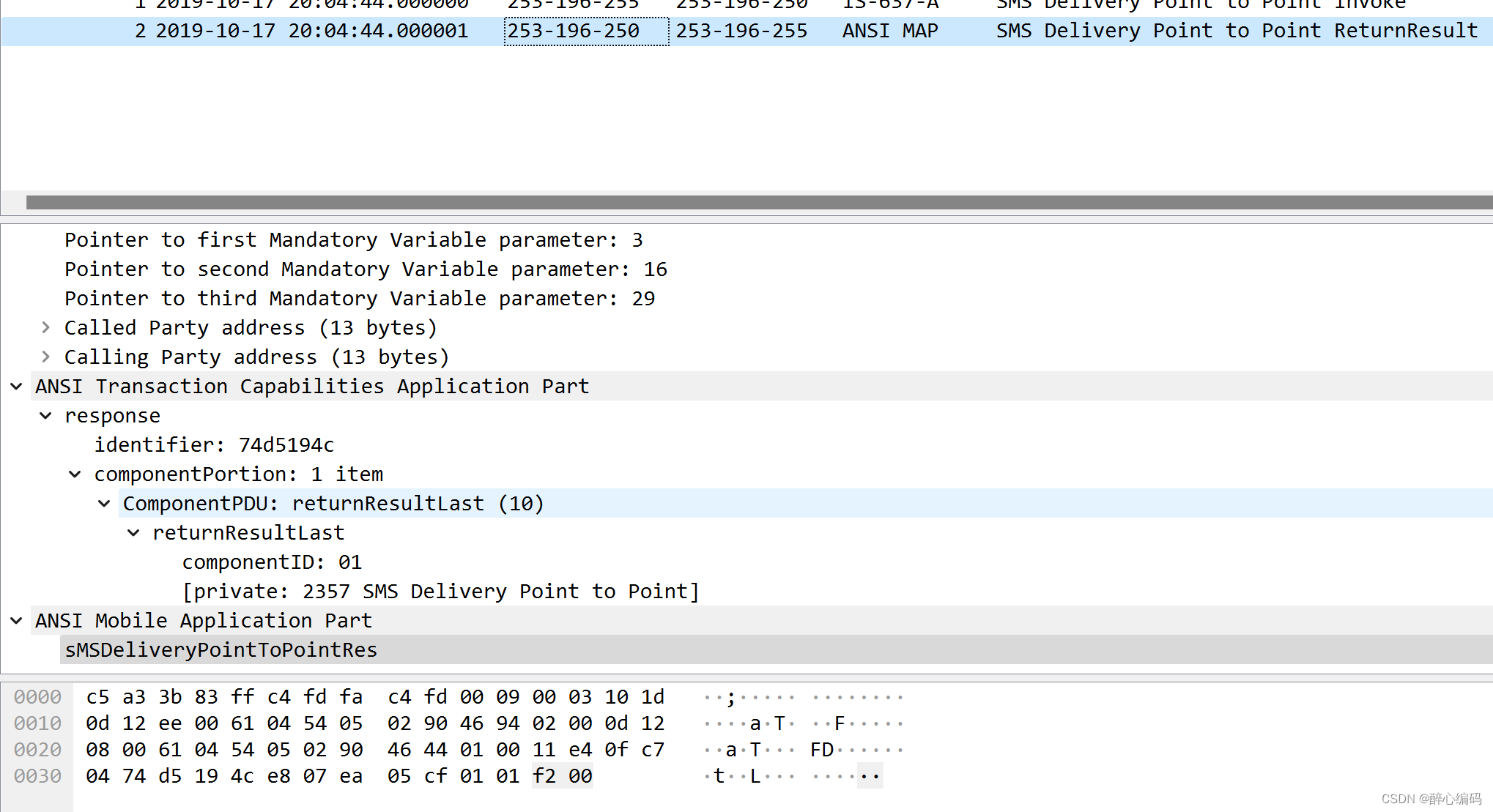Expand the Called Party address node
Image resolution: width=1493 pixels, height=812 pixels.
coord(45,327)
